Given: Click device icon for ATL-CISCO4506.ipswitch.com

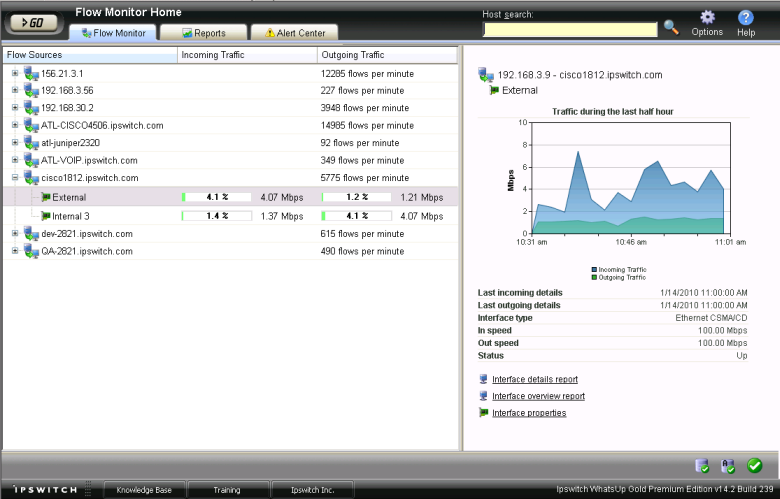Looking at the screenshot, I should [x=31, y=125].
